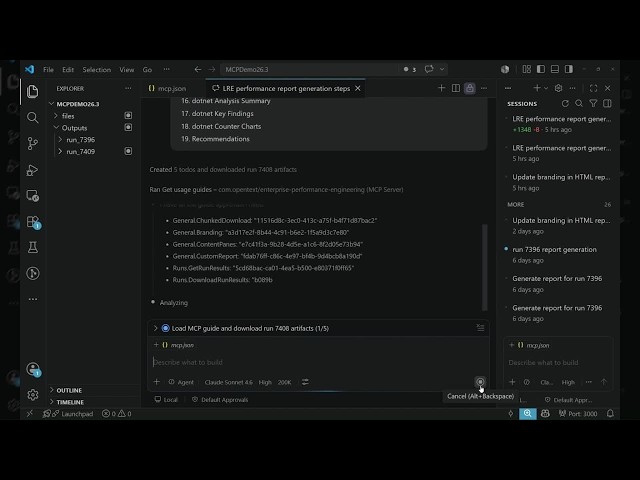Open notifications bell in status bar
640x480 pixels.
[x=610, y=413]
